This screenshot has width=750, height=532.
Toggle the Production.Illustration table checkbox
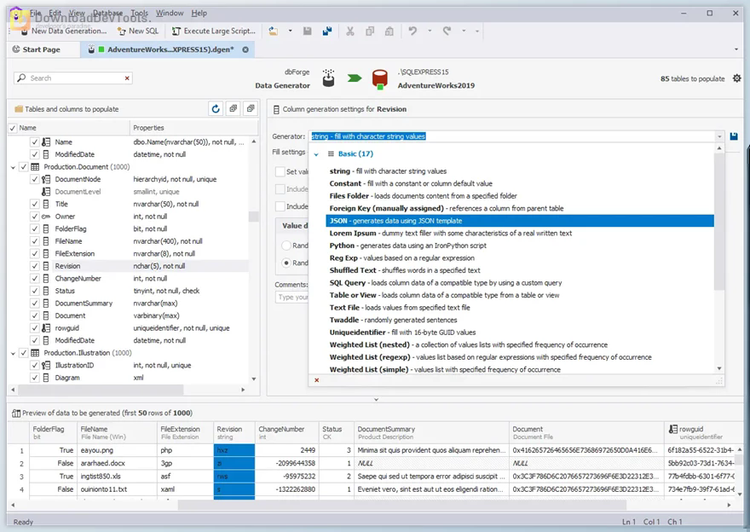(23, 353)
